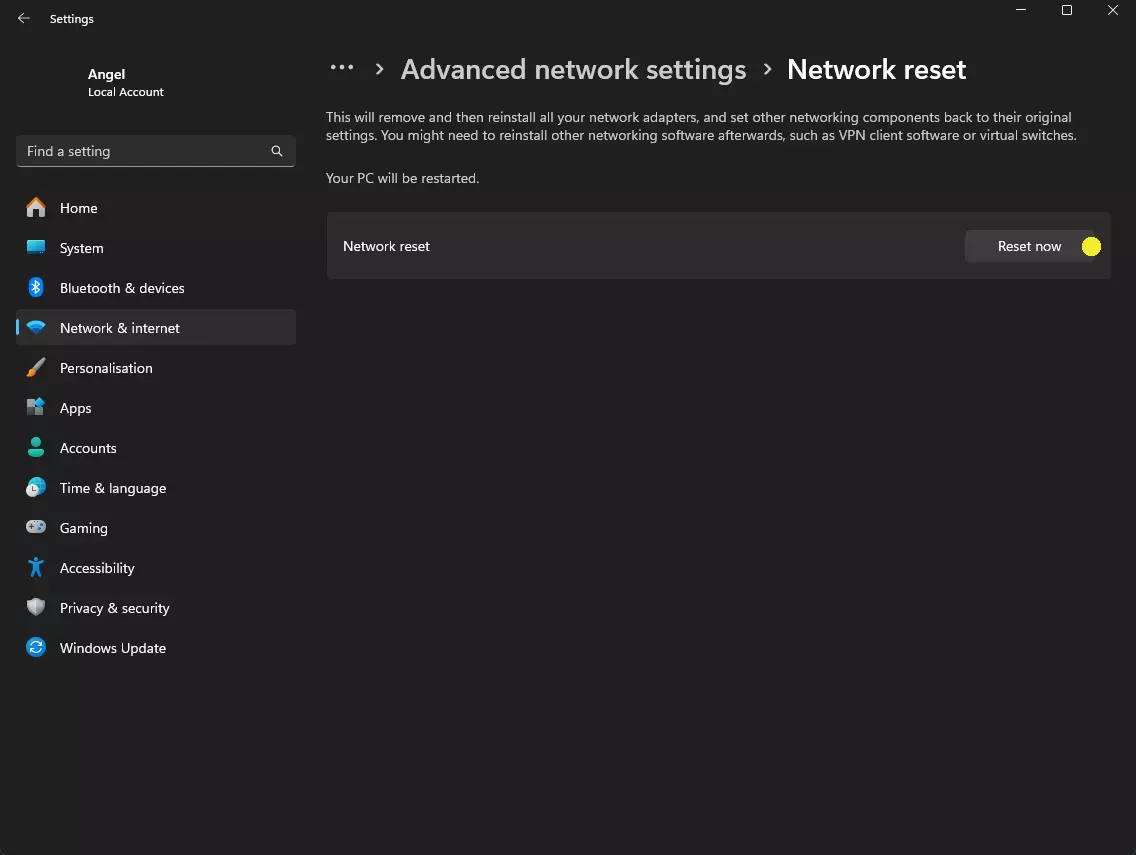Image resolution: width=1136 pixels, height=855 pixels.
Task: Open Apps using its grid icon
Action: pyautogui.click(x=36, y=408)
